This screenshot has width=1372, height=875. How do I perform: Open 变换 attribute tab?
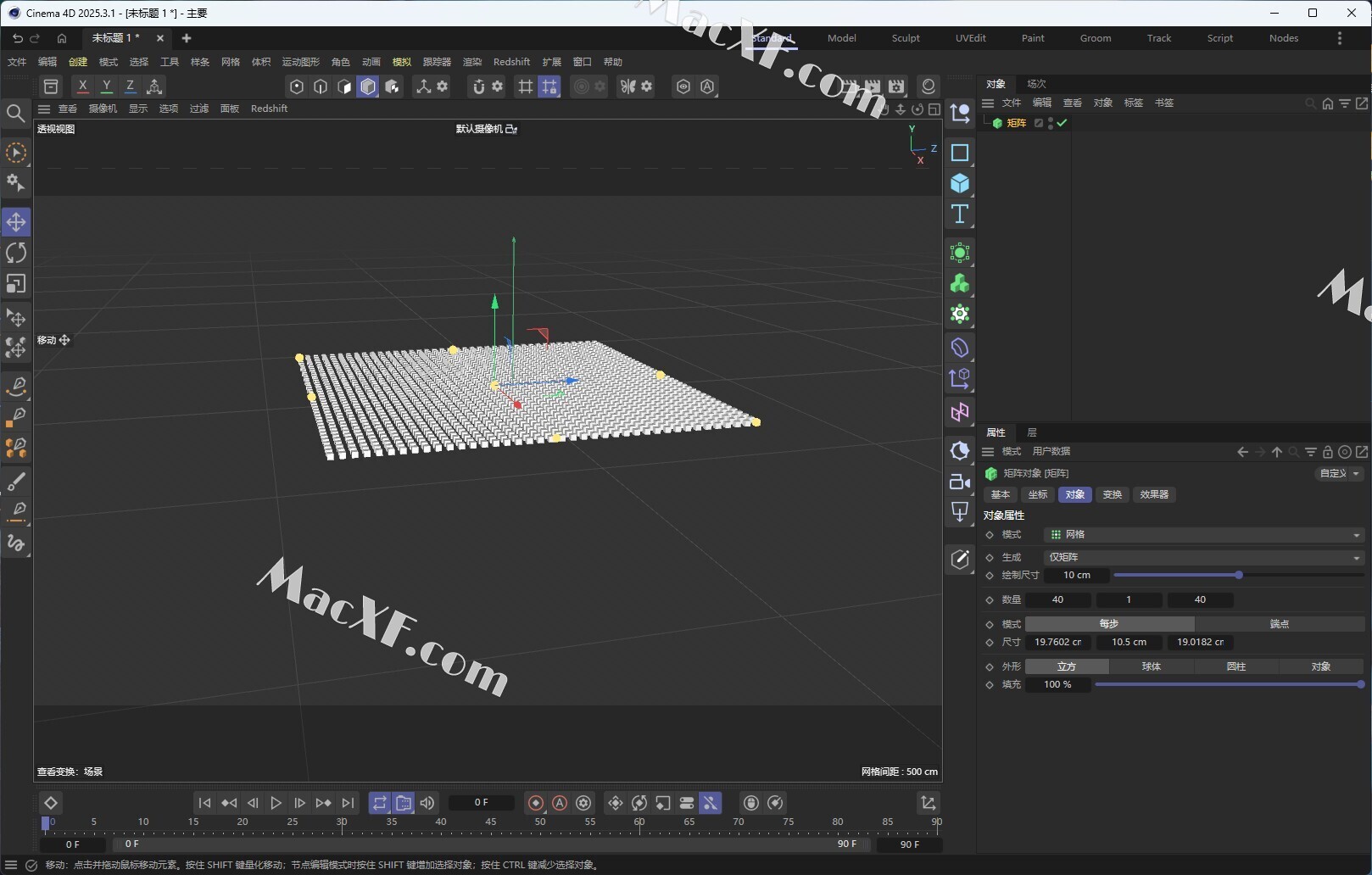click(1113, 495)
